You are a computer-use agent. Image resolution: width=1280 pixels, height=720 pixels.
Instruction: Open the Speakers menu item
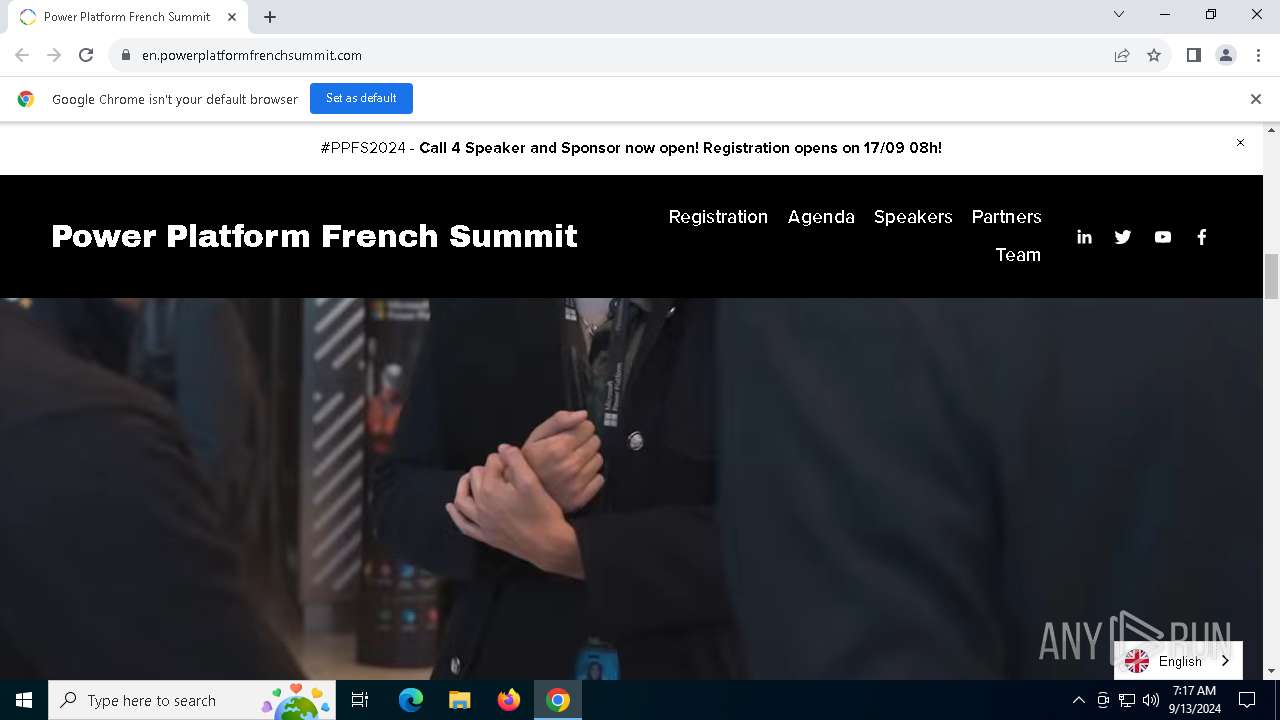pos(913,217)
